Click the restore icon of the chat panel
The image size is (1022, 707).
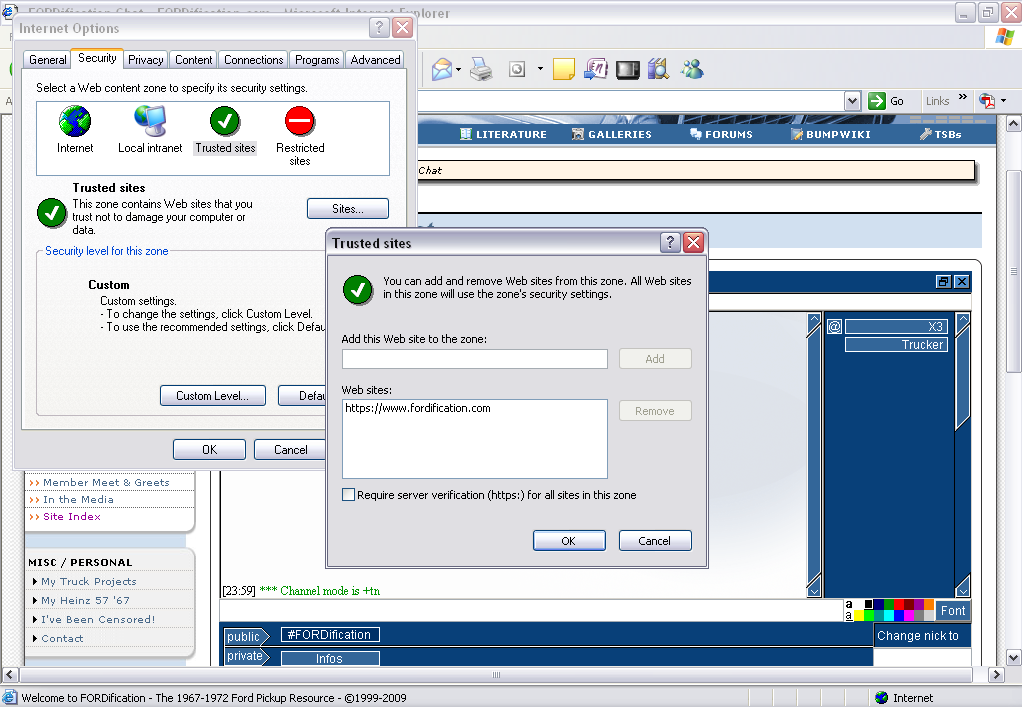943,281
